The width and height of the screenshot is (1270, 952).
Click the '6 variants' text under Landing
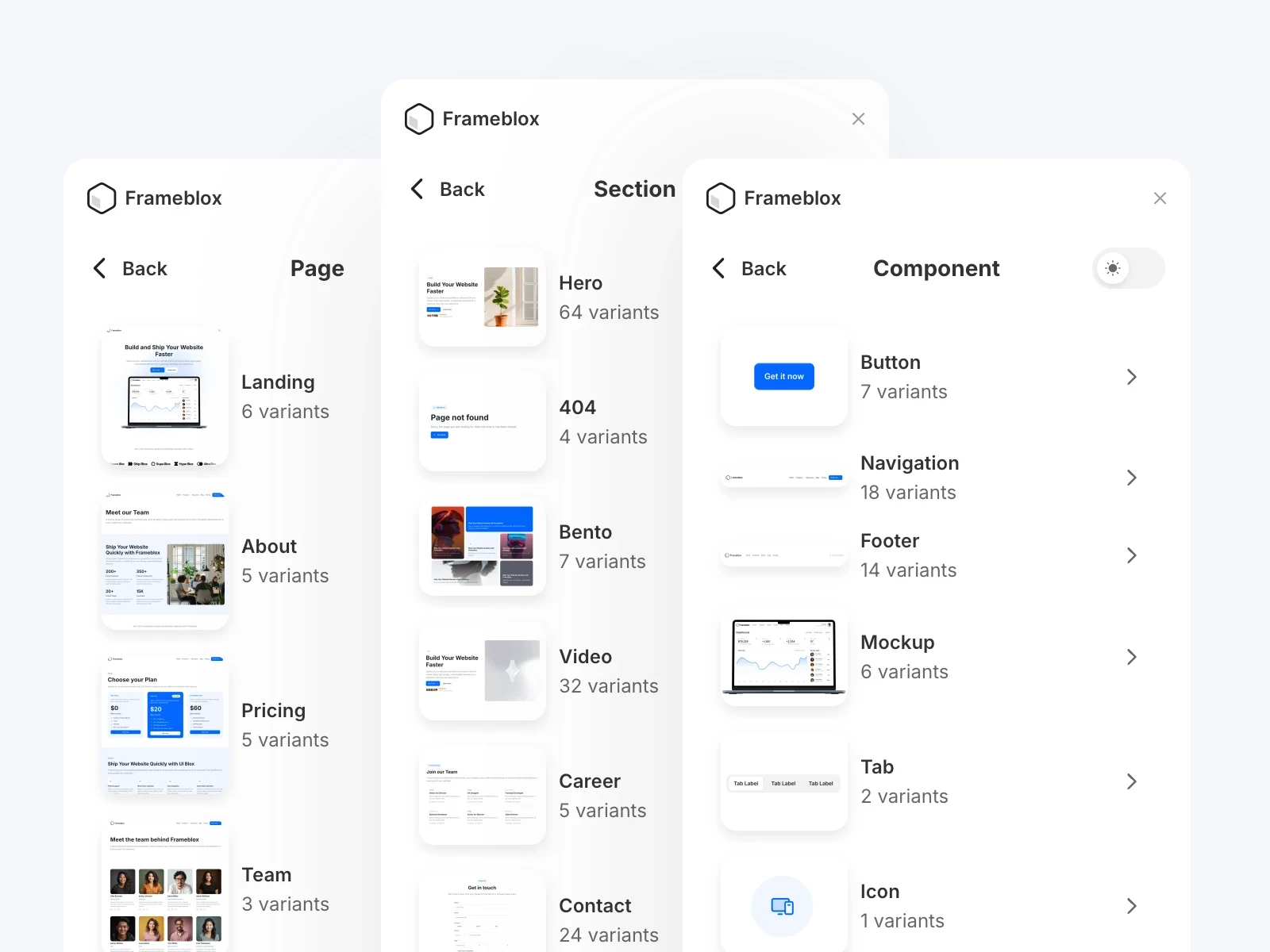[285, 412]
